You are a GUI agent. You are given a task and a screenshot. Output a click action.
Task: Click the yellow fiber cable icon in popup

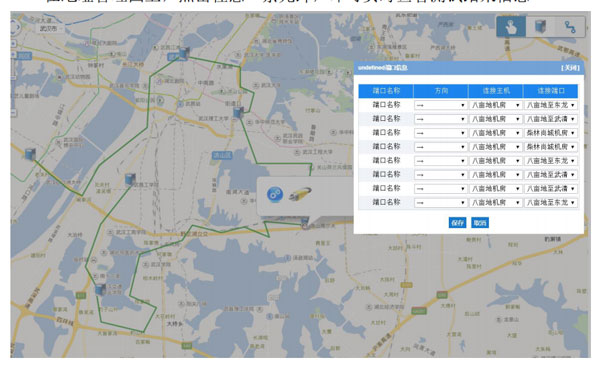300,194
